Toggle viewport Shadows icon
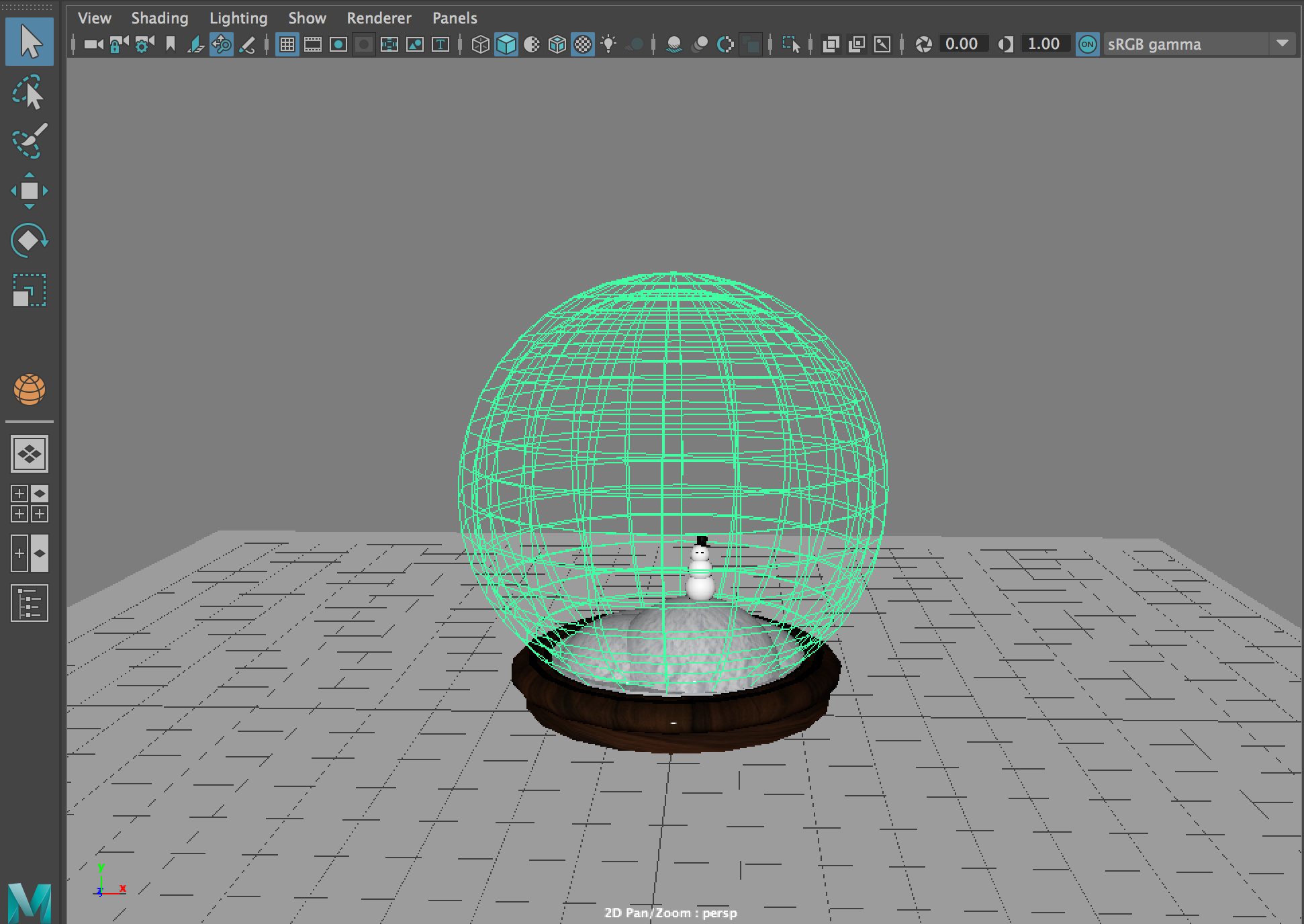 point(634,44)
